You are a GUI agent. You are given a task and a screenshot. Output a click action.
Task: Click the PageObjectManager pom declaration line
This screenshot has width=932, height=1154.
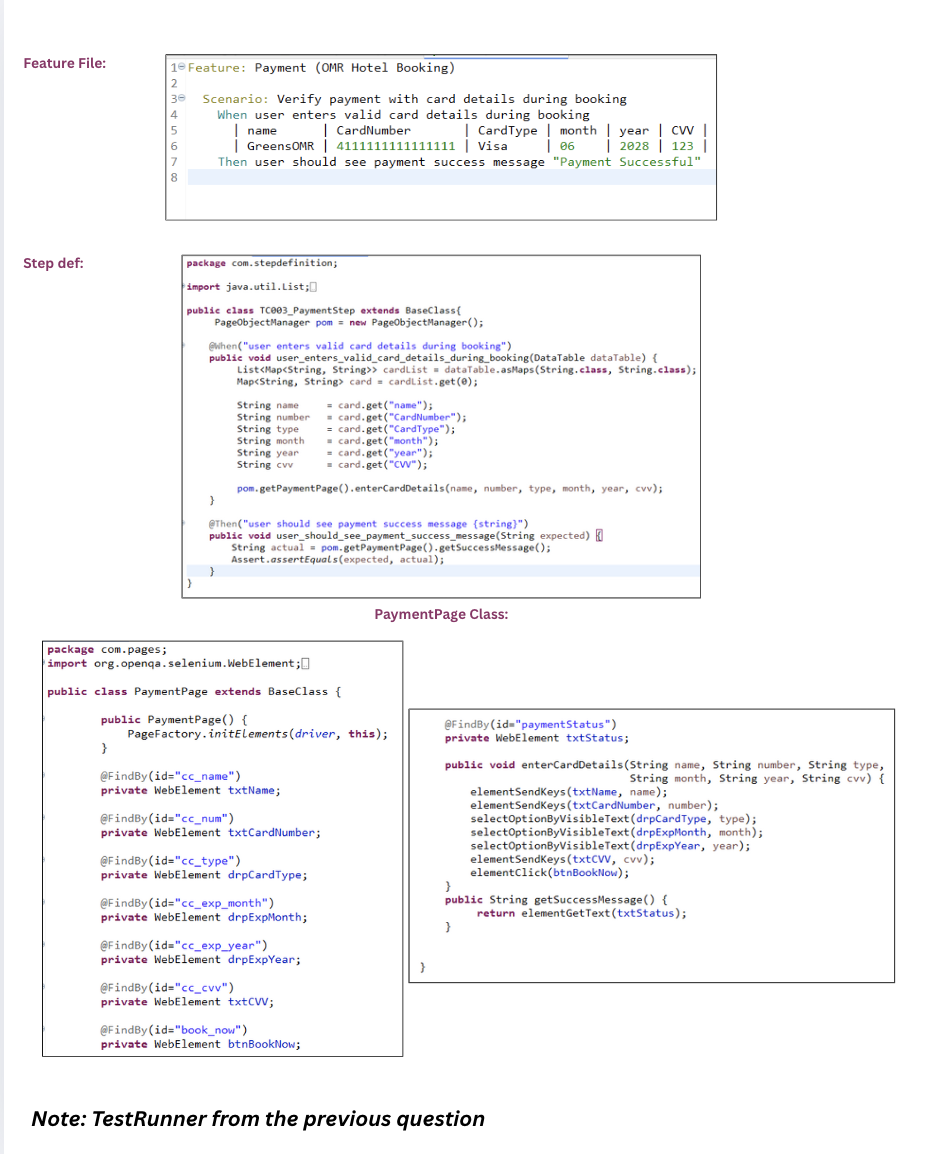pyautogui.click(x=349, y=322)
